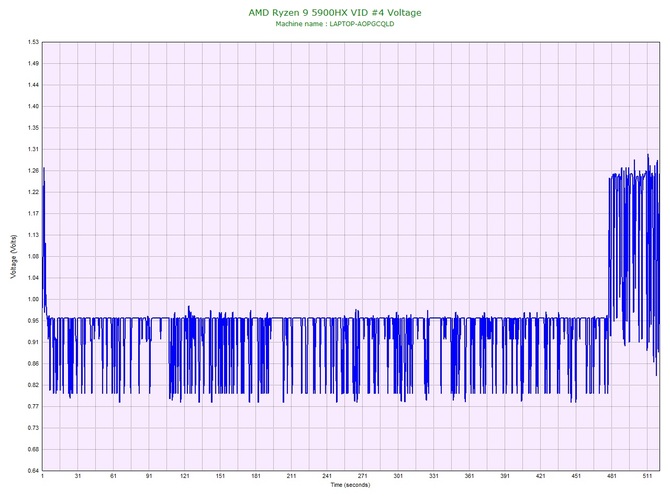Click the 421 seconds time tick label
The image size is (670, 502).
541,476
